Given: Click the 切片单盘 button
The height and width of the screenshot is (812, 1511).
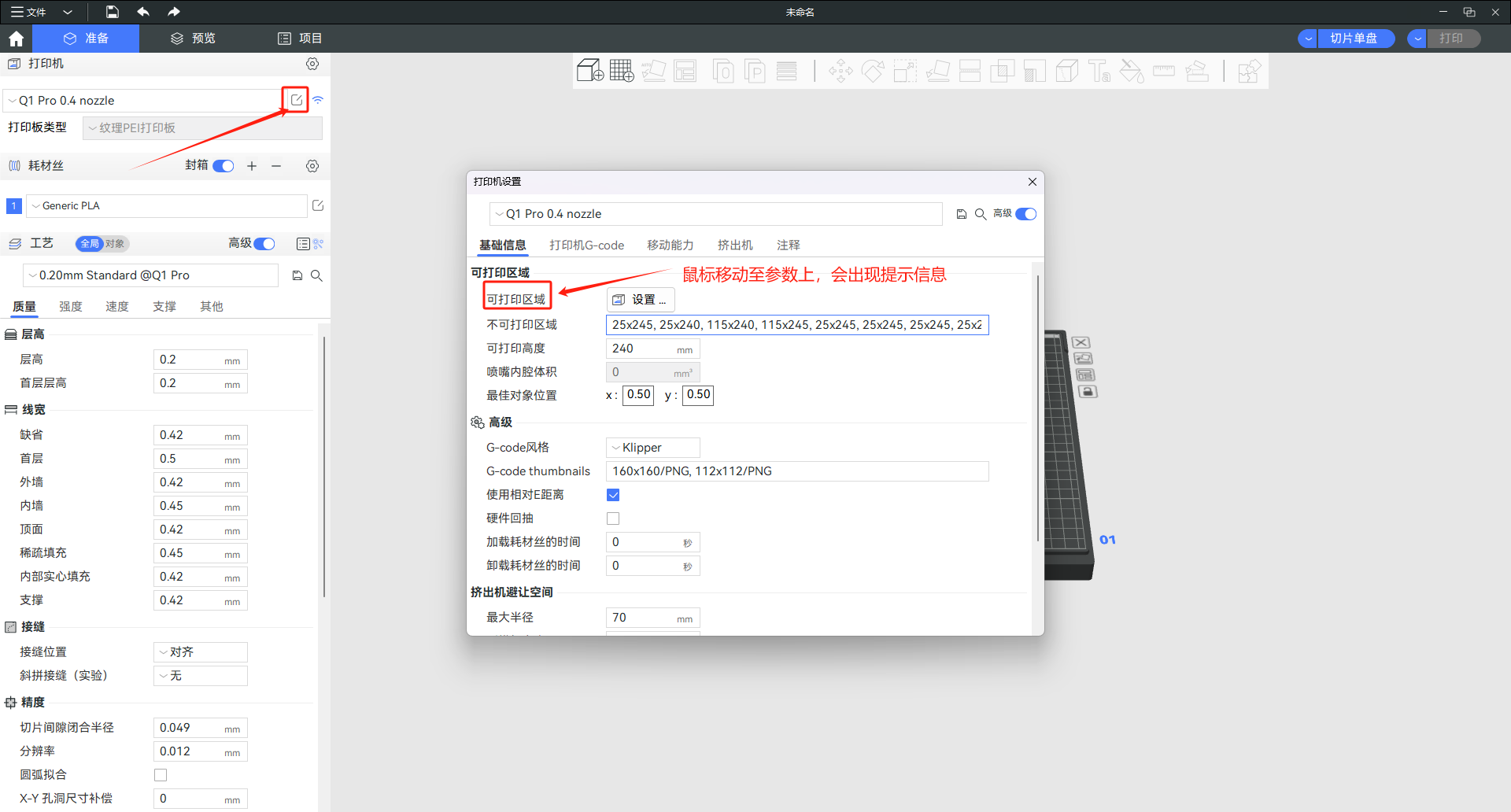Looking at the screenshot, I should pyautogui.click(x=1353, y=39).
